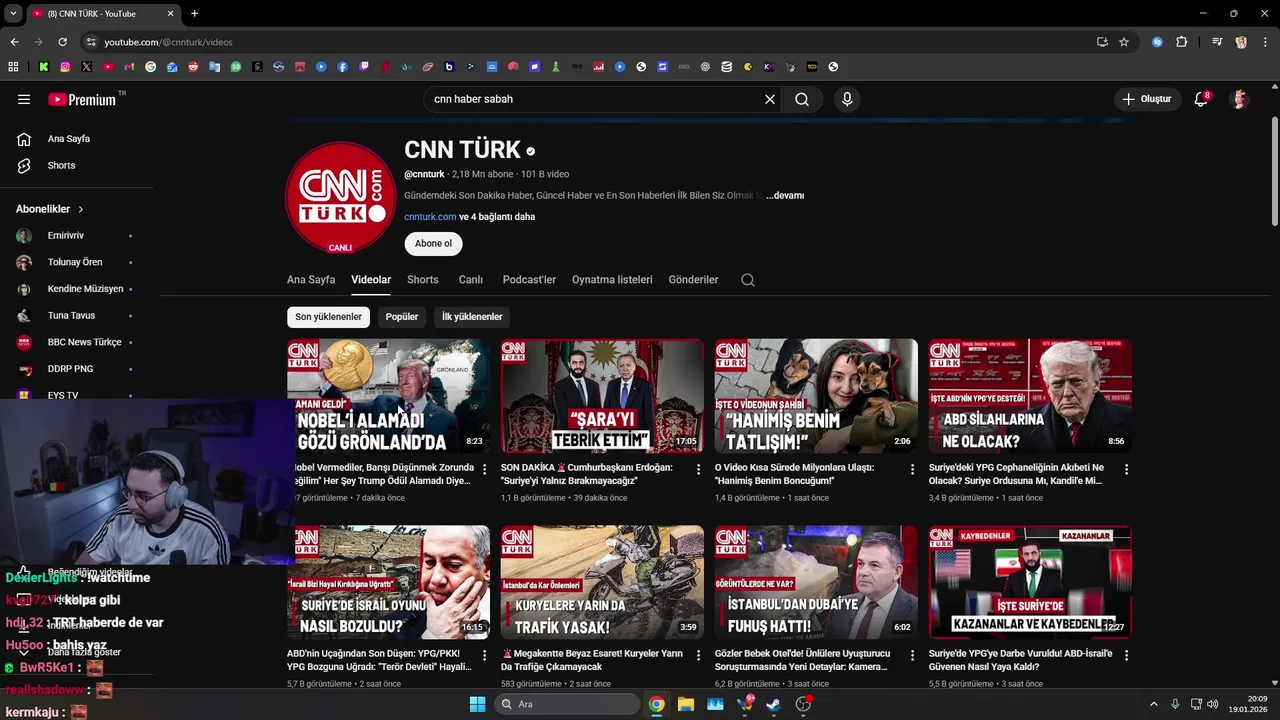Select the Son yüklenenler filter chip
This screenshot has width=1280, height=720.
pos(328,317)
